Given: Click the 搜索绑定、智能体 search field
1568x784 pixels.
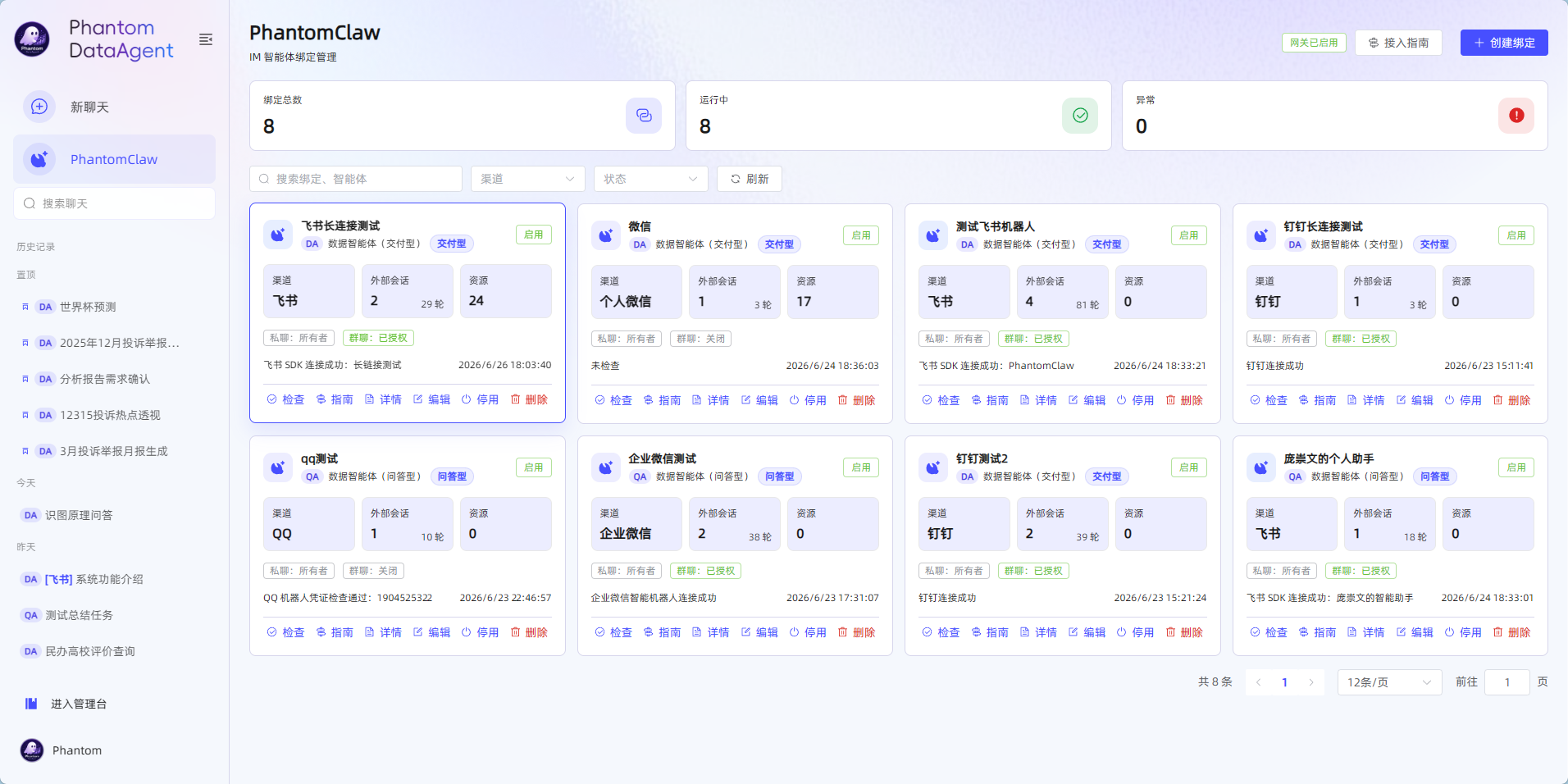Looking at the screenshot, I should point(356,179).
